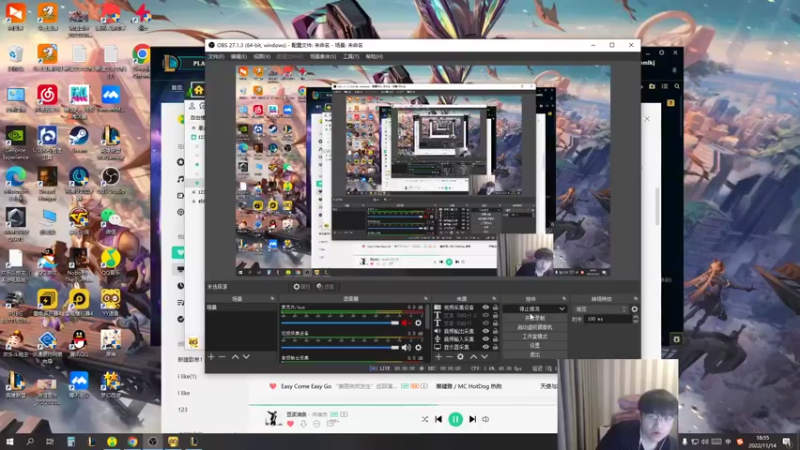
Task: Skip to next track in music player
Action: tap(472, 419)
